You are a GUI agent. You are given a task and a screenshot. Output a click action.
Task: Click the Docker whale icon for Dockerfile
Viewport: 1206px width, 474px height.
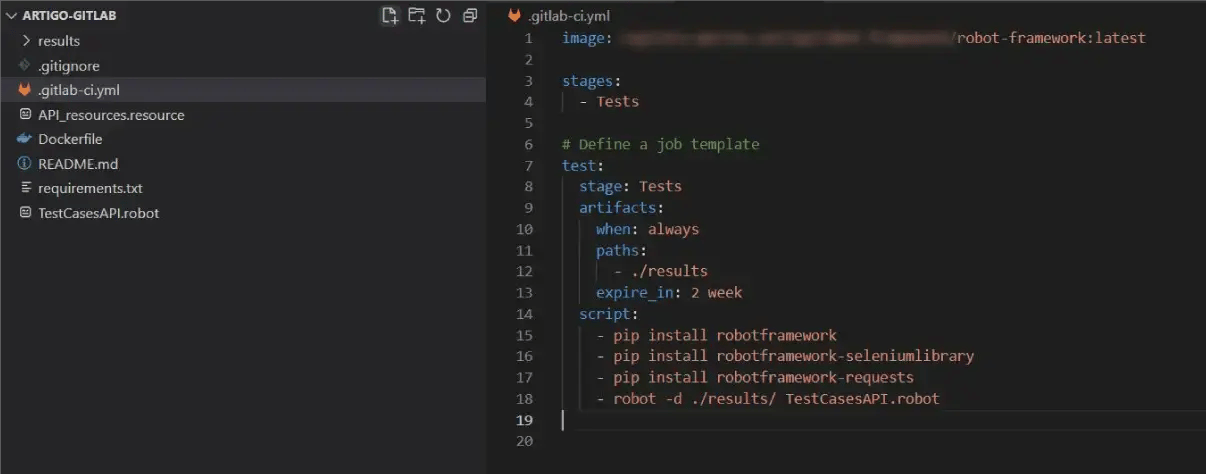click(x=25, y=139)
